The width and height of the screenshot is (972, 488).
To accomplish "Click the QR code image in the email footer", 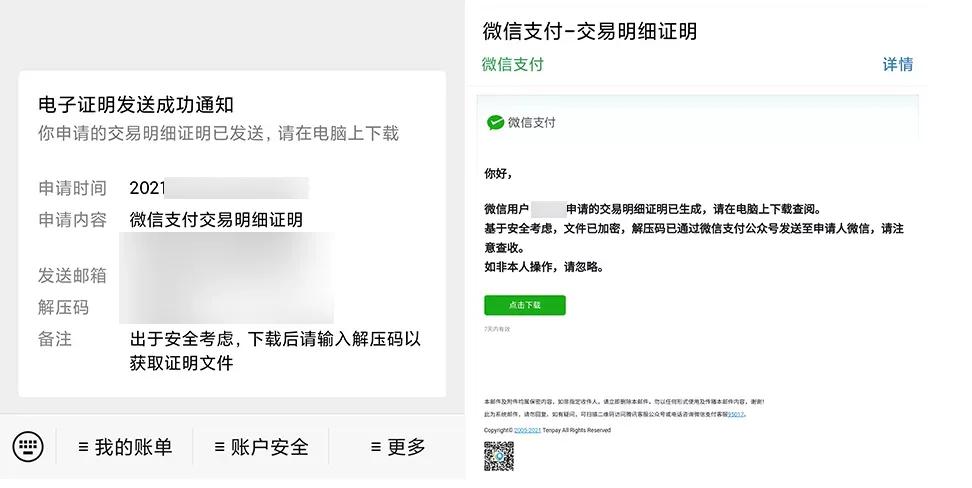I will (x=499, y=456).
